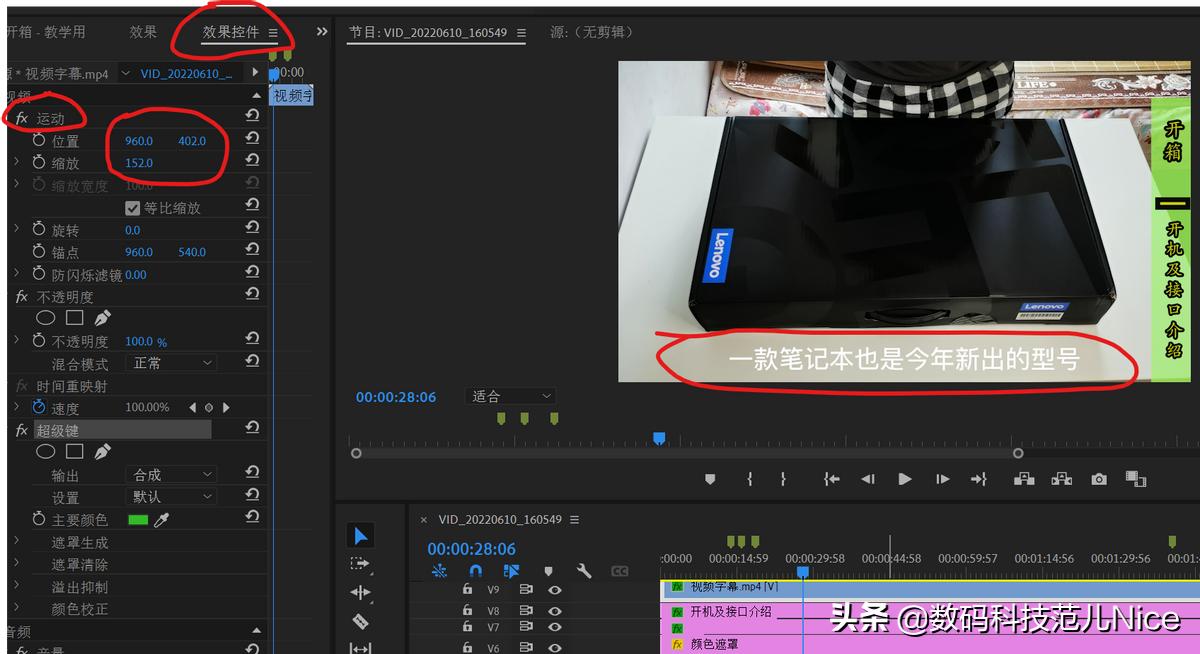
Task: Open the 混合模式 blend mode dropdown
Action: click(171, 362)
